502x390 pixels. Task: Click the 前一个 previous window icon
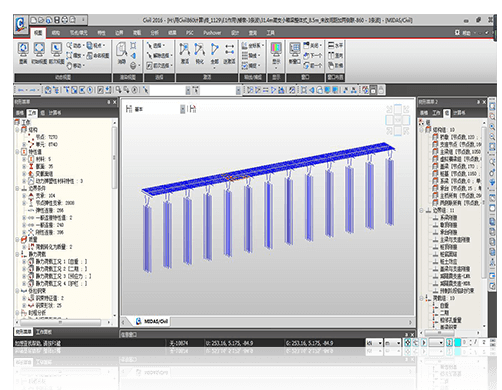[307, 66]
